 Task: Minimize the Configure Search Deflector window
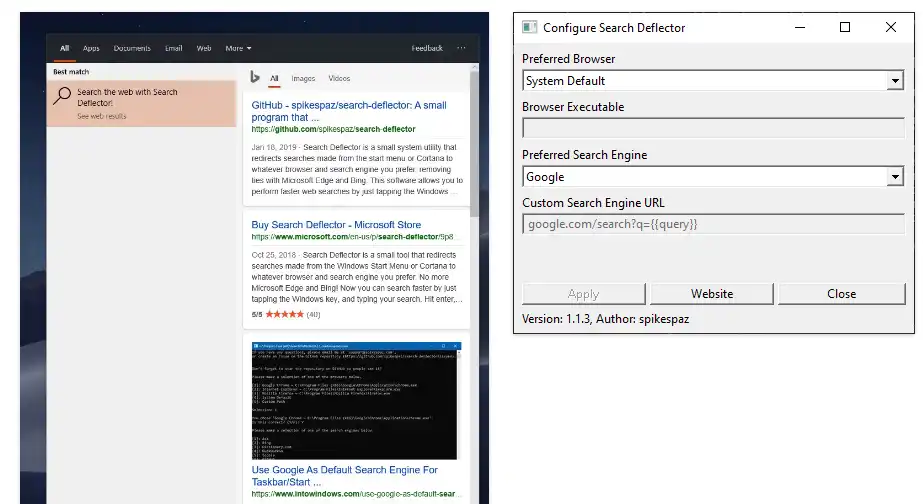coord(800,27)
